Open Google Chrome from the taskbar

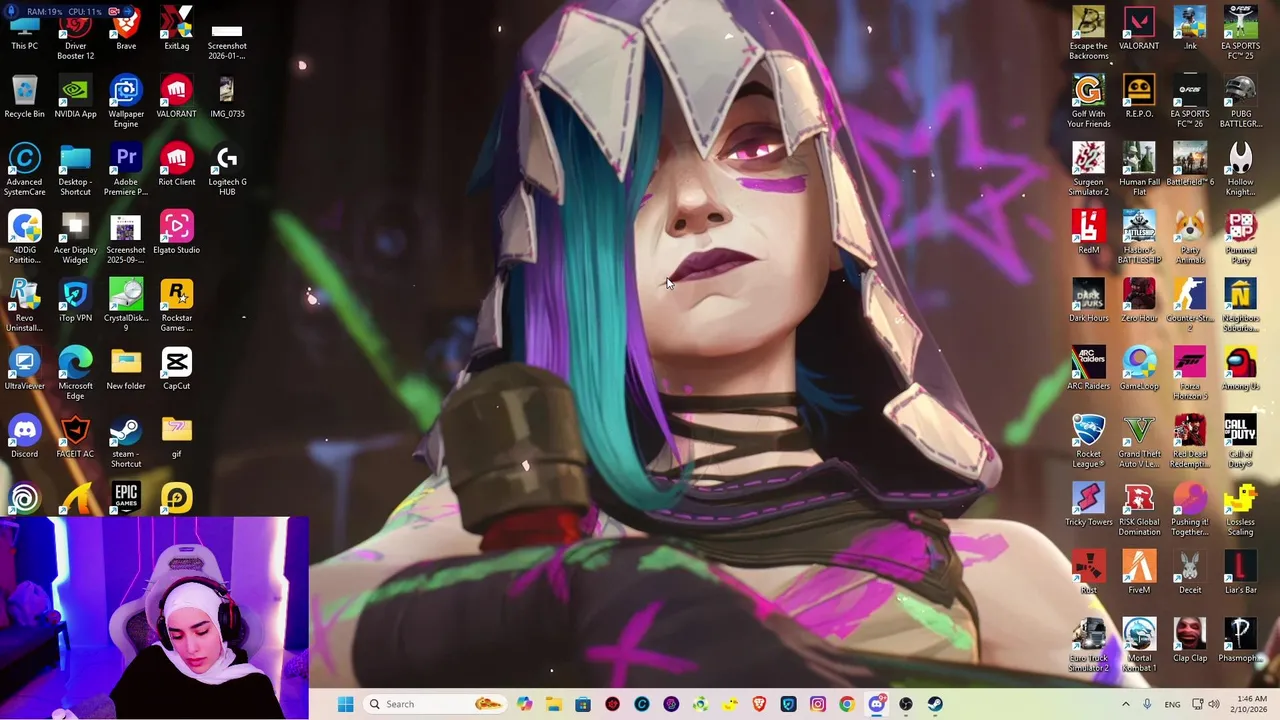pyautogui.click(x=847, y=704)
